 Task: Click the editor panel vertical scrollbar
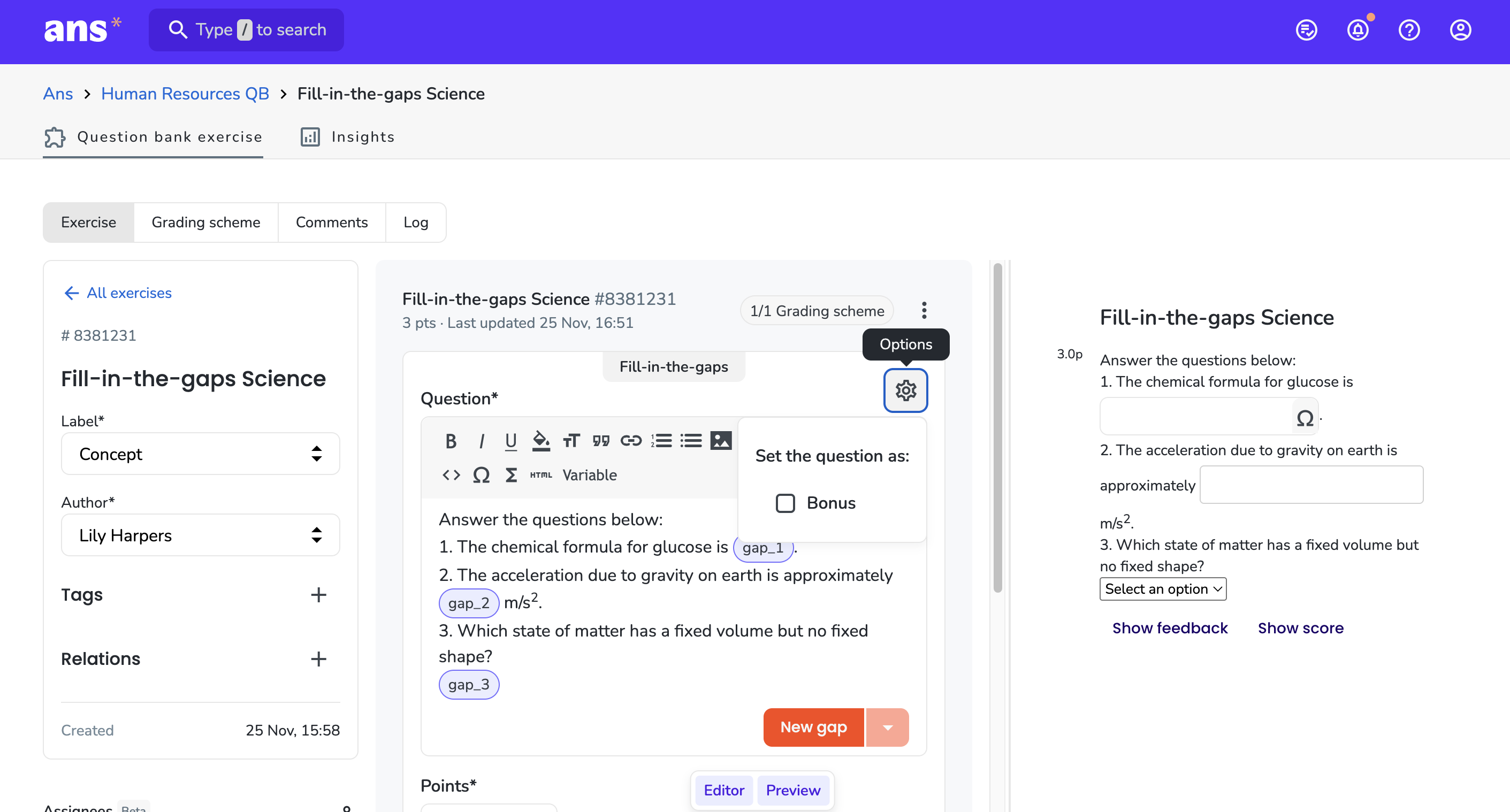[997, 428]
